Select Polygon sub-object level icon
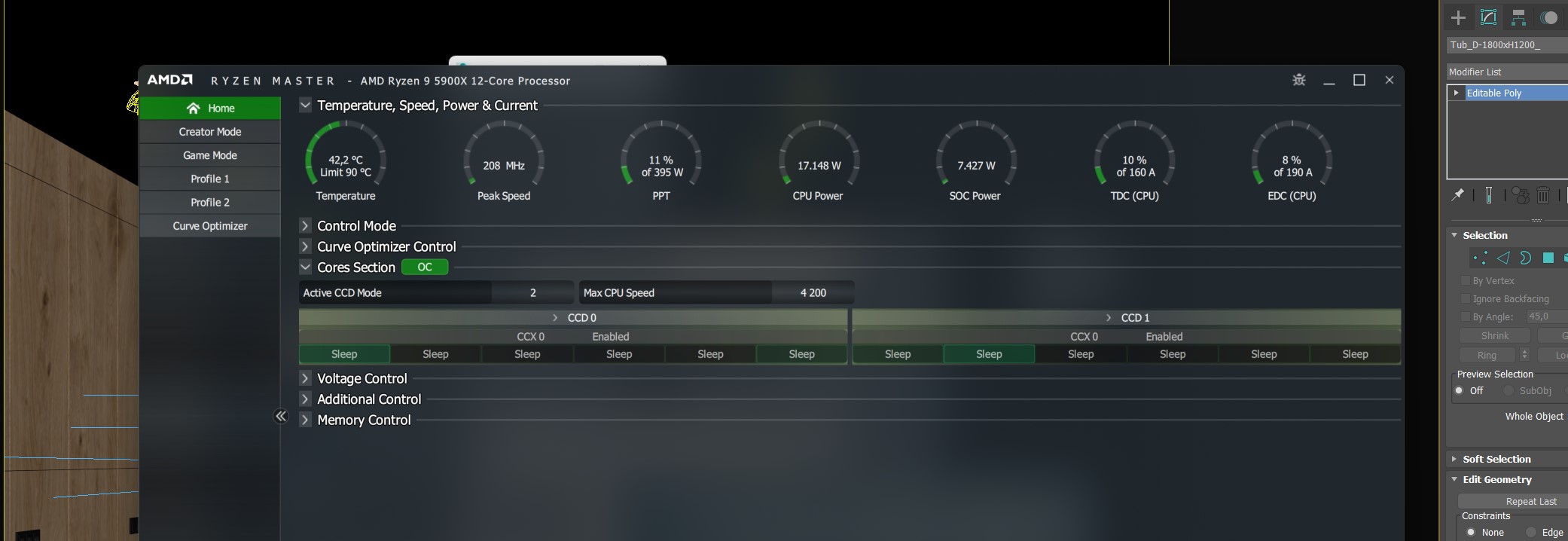Screen dimensions: 1568x541 coord(1548,258)
